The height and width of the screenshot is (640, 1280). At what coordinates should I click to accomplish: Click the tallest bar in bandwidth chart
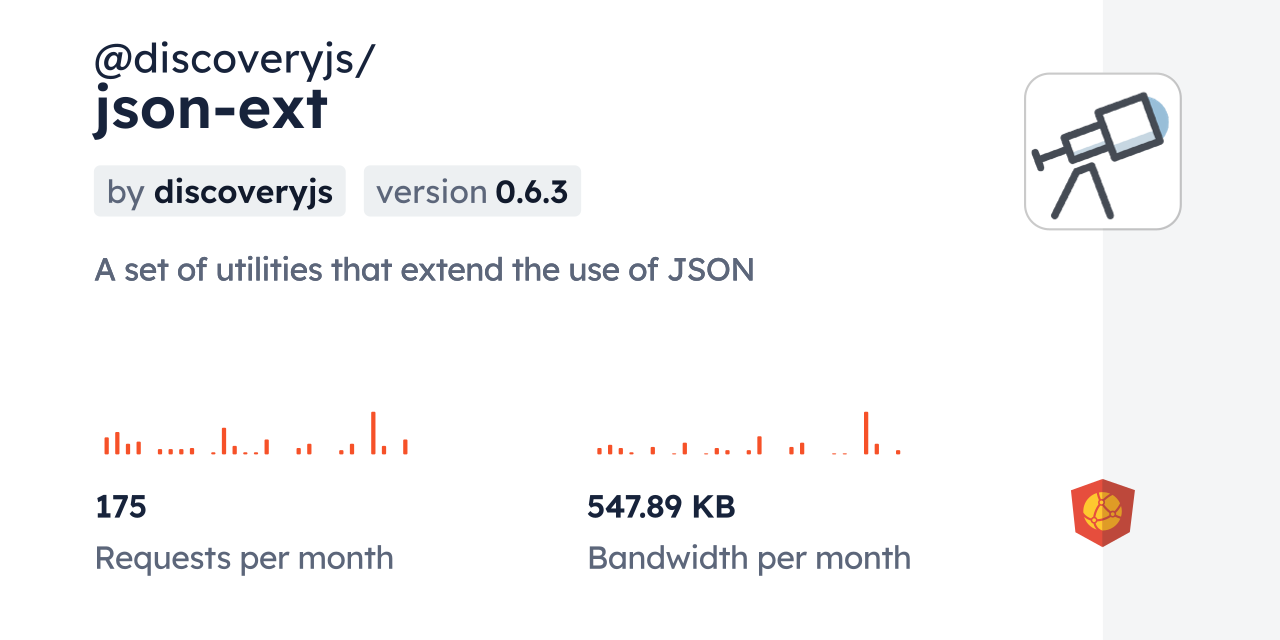866,433
